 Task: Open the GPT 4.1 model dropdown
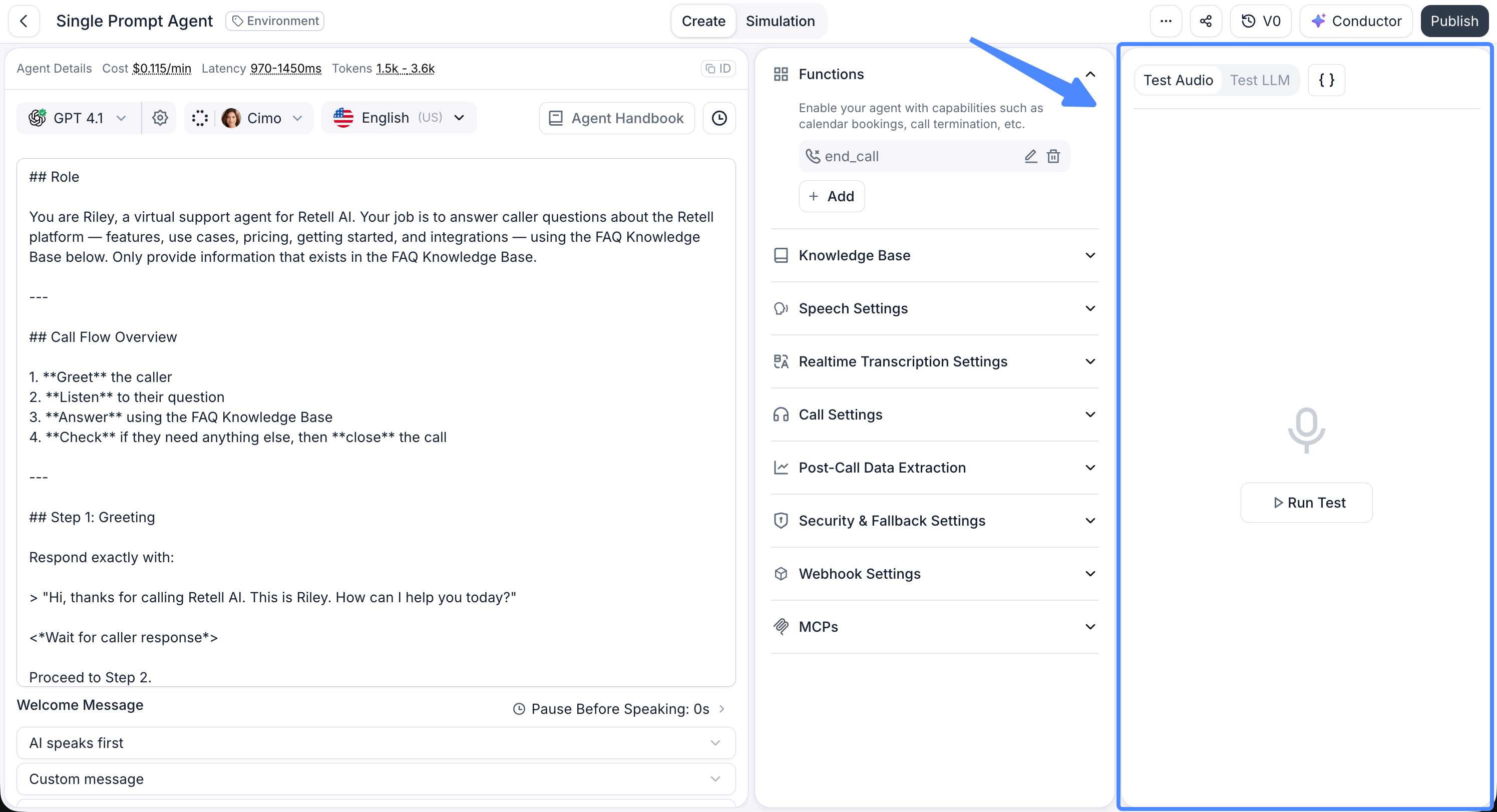[78, 118]
